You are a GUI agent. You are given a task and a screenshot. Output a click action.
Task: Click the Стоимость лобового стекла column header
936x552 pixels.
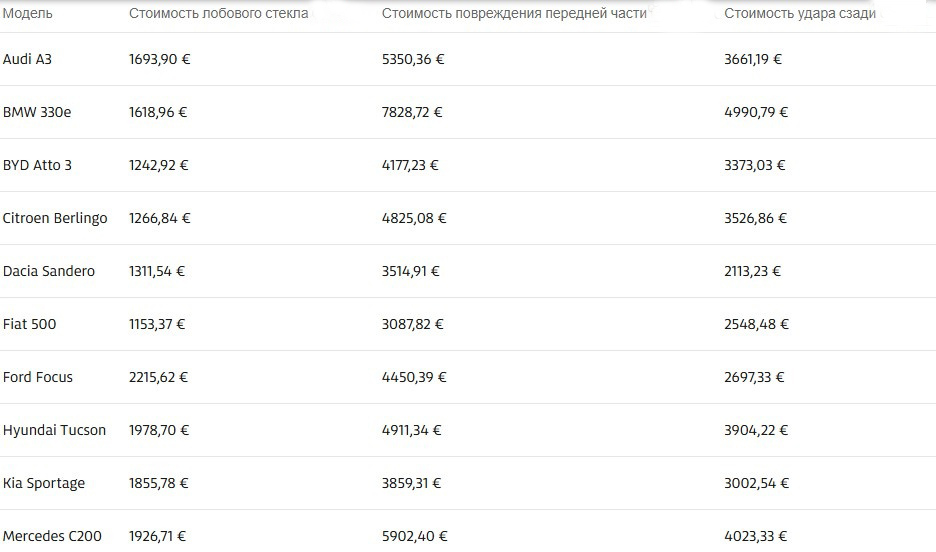point(218,14)
